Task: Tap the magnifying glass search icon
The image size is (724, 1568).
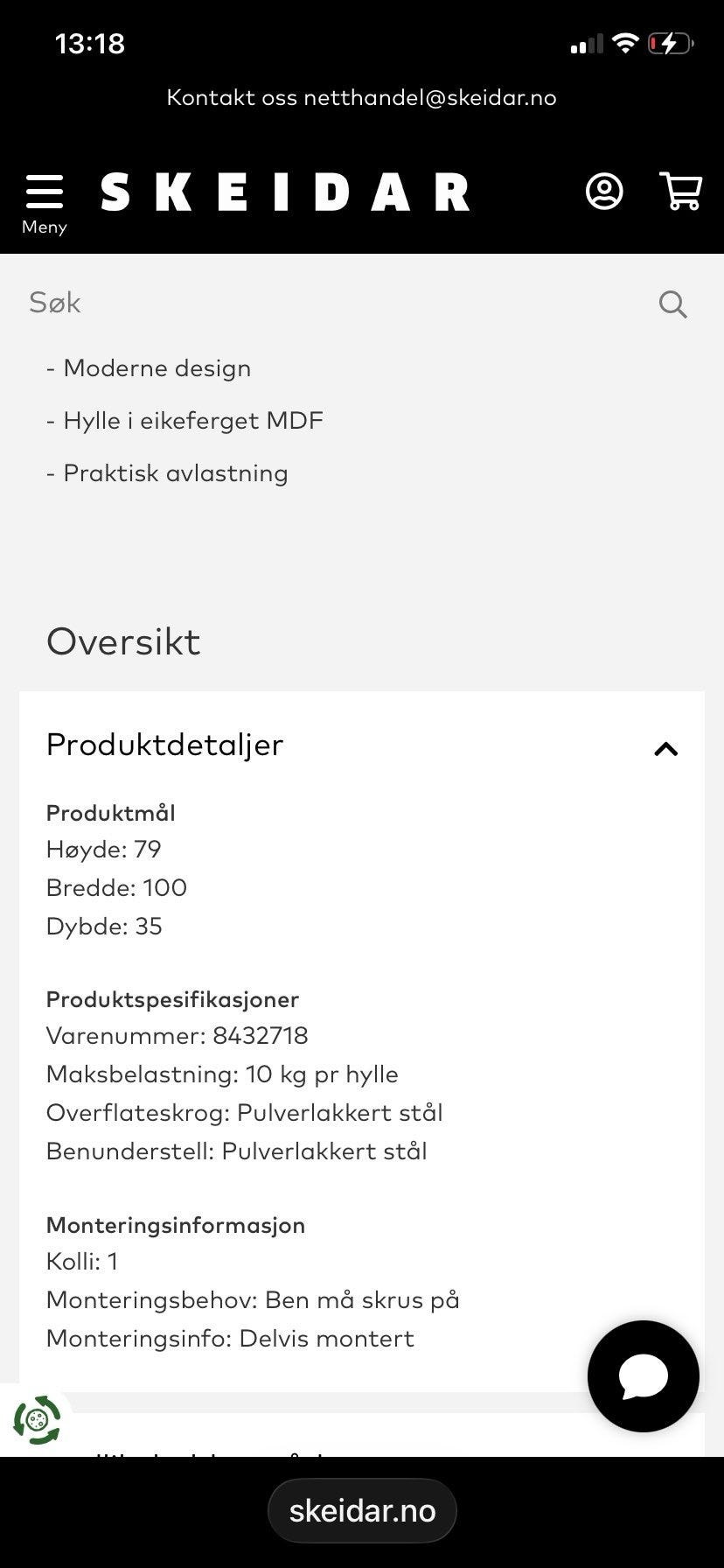Action: 672,304
